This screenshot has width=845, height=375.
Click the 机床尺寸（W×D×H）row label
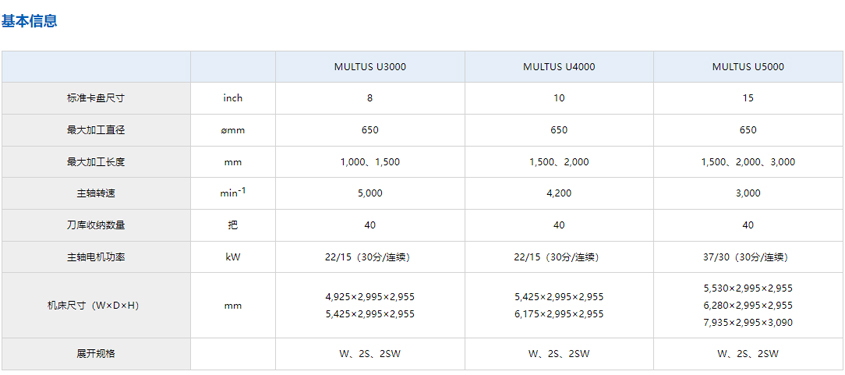[96, 305]
